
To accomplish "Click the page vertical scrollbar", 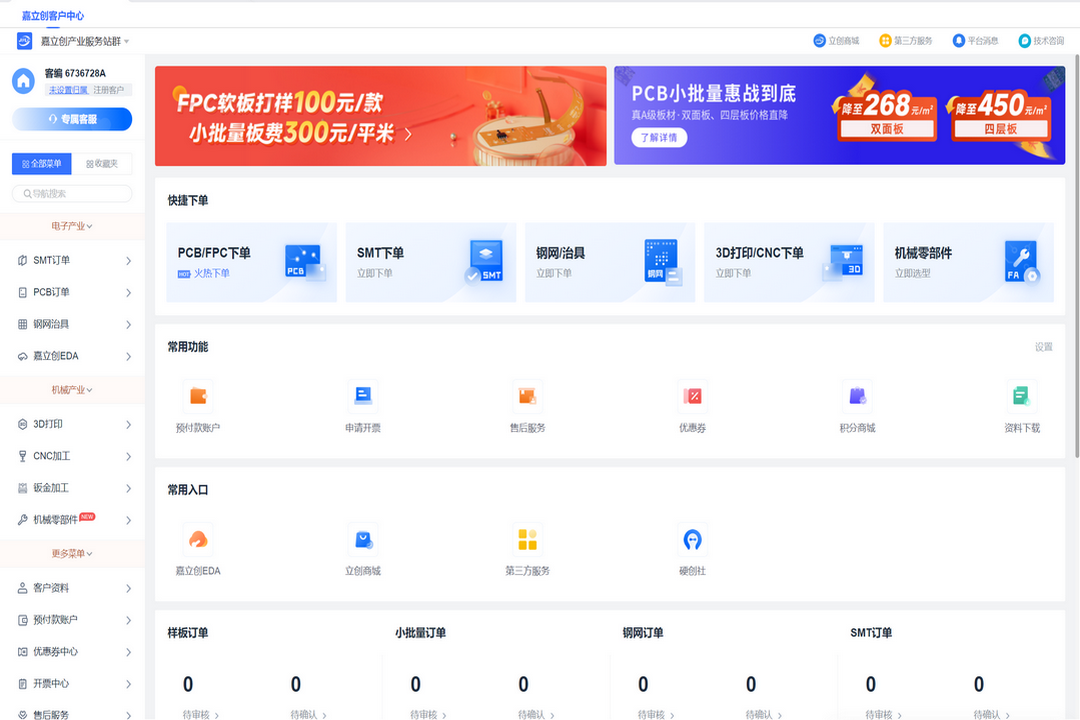I will 1077,255.
